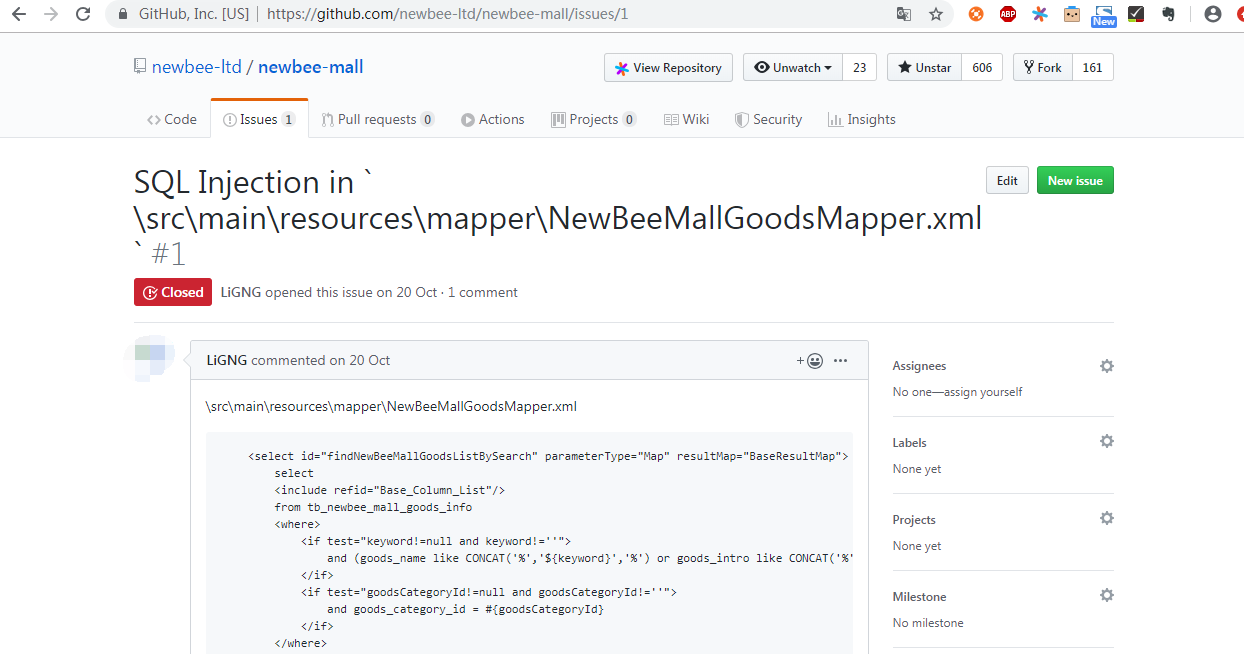Open LiGNG's avatar thumbnail
The width and height of the screenshot is (1244, 654).
pyautogui.click(x=153, y=360)
